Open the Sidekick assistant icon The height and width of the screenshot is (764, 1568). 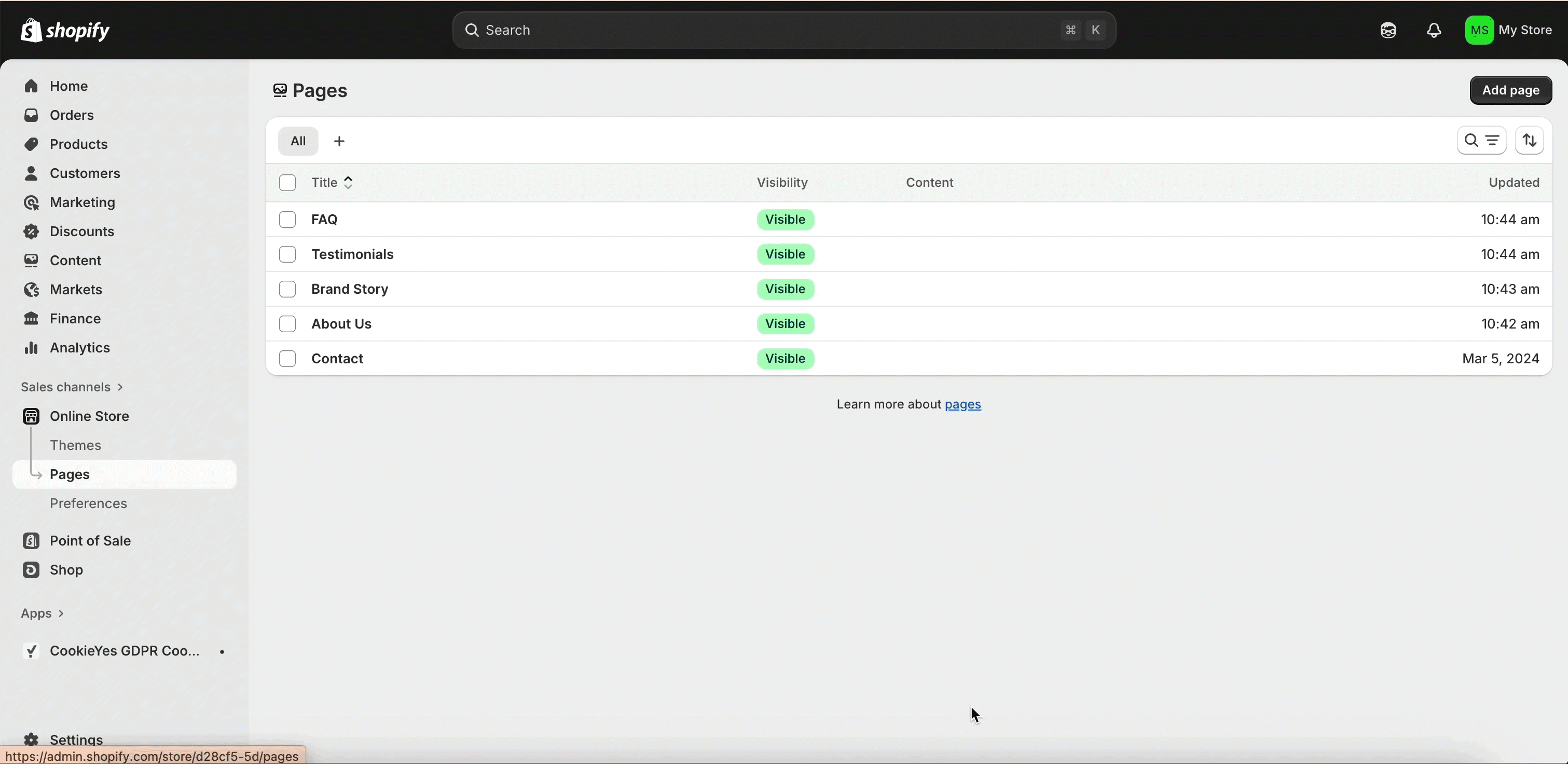coord(1388,31)
